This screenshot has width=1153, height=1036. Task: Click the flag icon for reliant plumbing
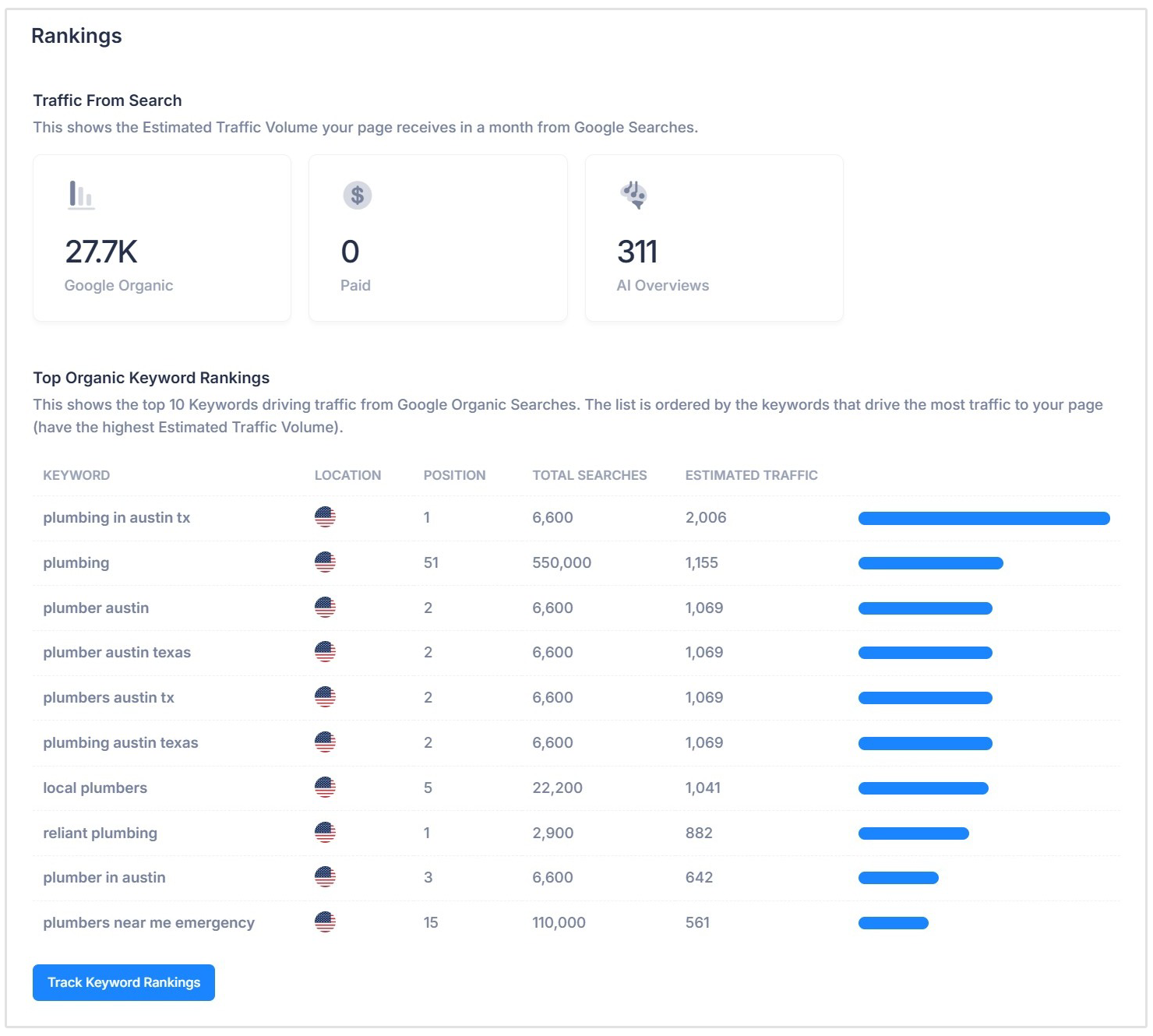(325, 833)
